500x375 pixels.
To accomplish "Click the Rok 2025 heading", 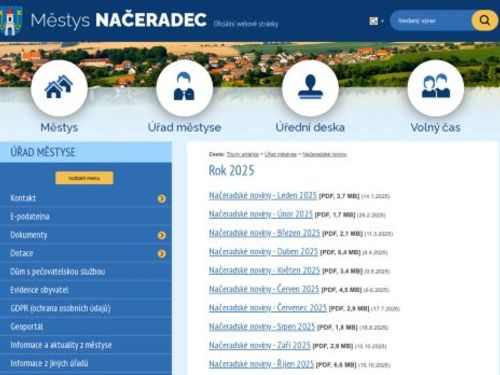I will click(x=231, y=170).
